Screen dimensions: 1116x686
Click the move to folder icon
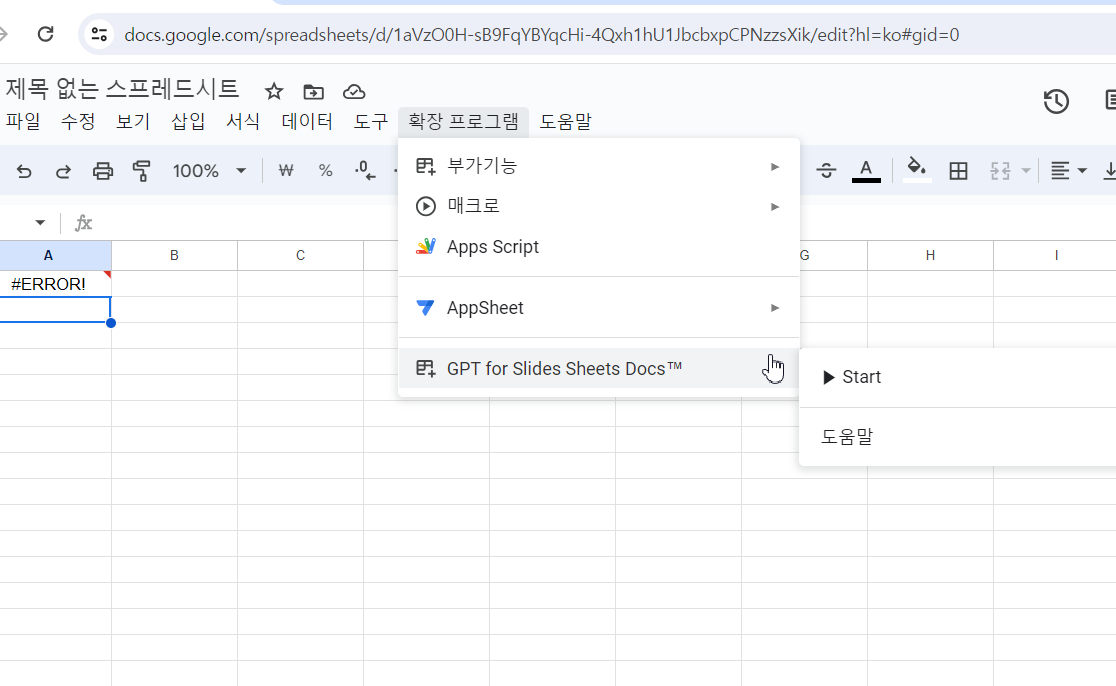coord(314,91)
